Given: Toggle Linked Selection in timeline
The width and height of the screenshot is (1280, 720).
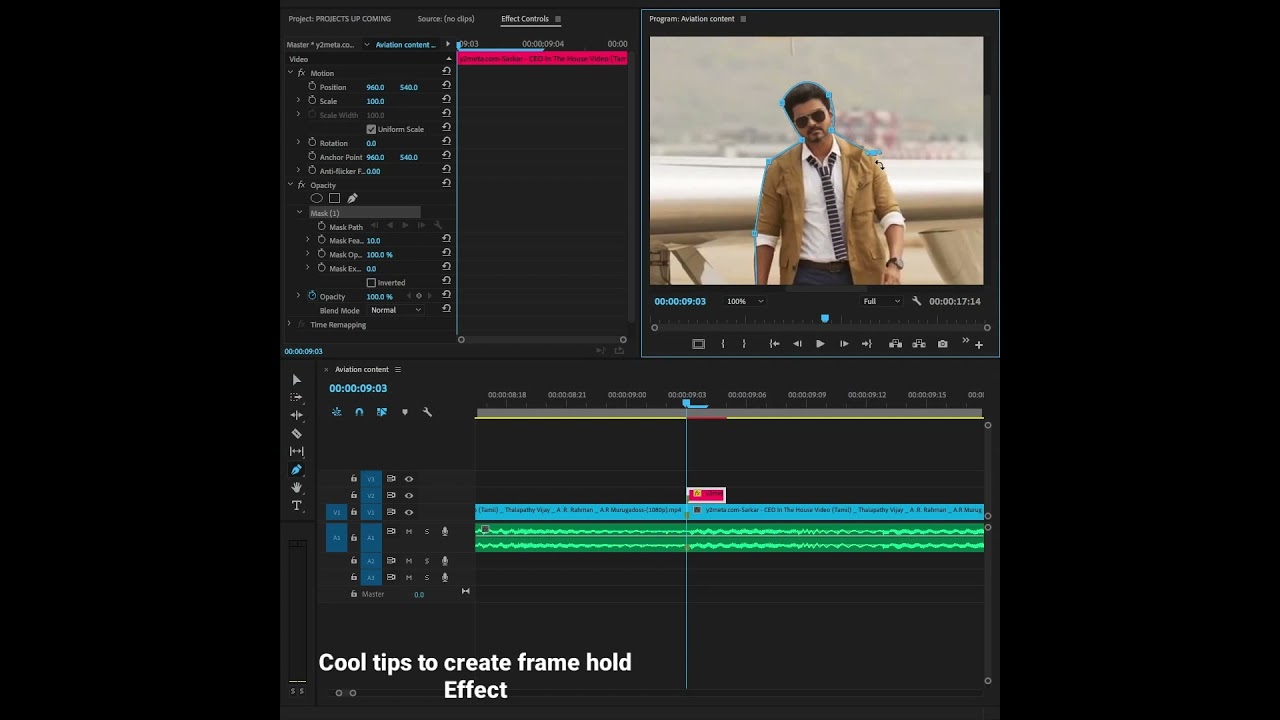Looking at the screenshot, I should pos(382,412).
